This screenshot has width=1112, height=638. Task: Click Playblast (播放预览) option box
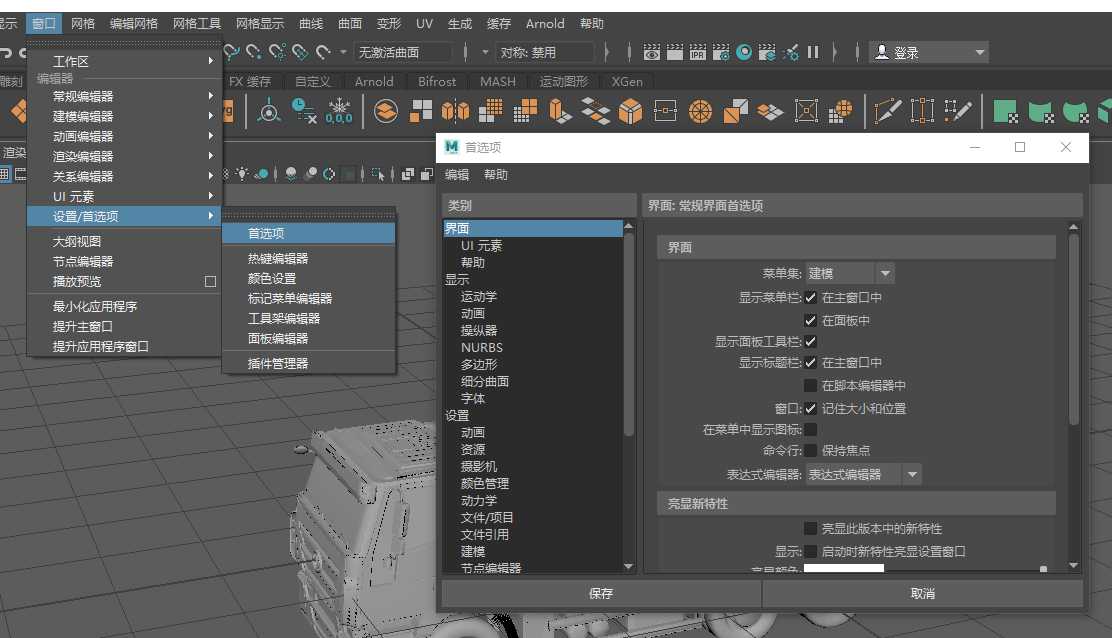pos(210,281)
